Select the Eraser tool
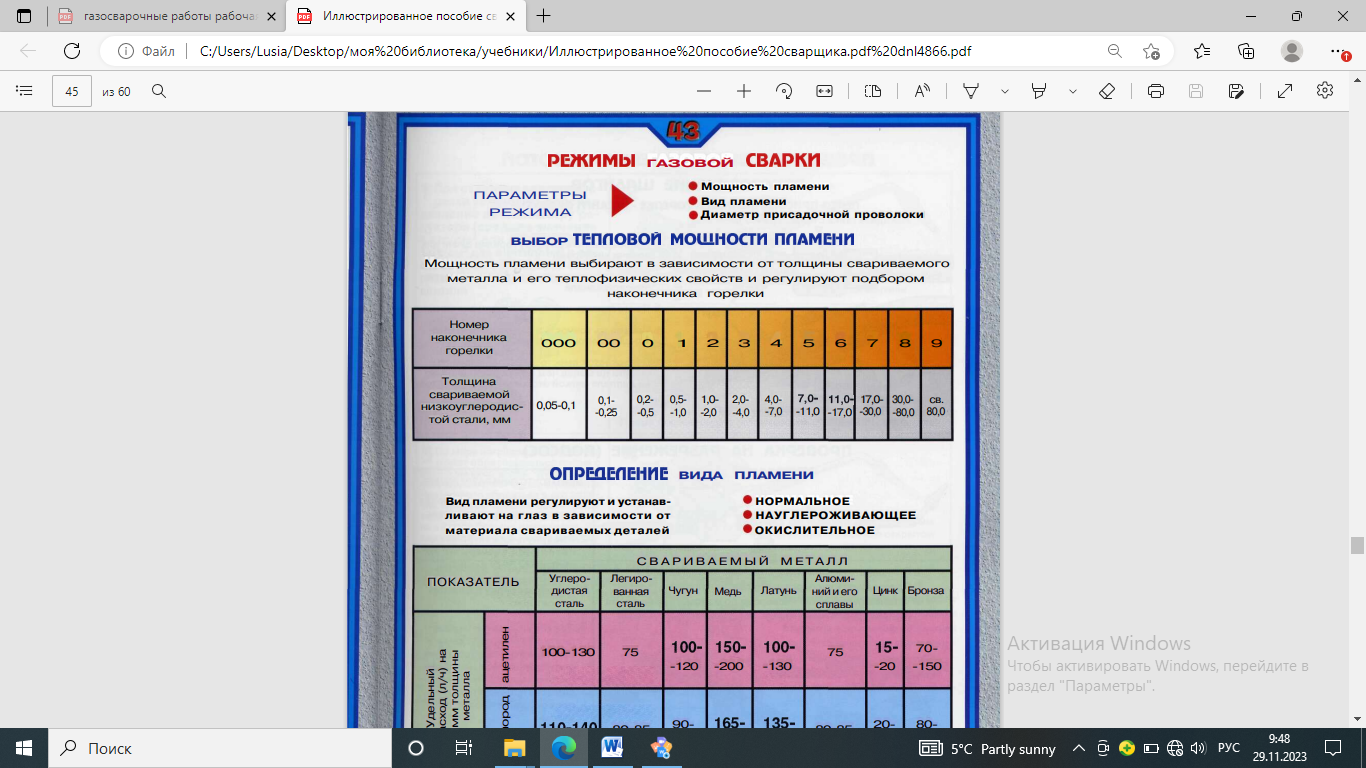The image size is (1366, 768). coord(1107,91)
